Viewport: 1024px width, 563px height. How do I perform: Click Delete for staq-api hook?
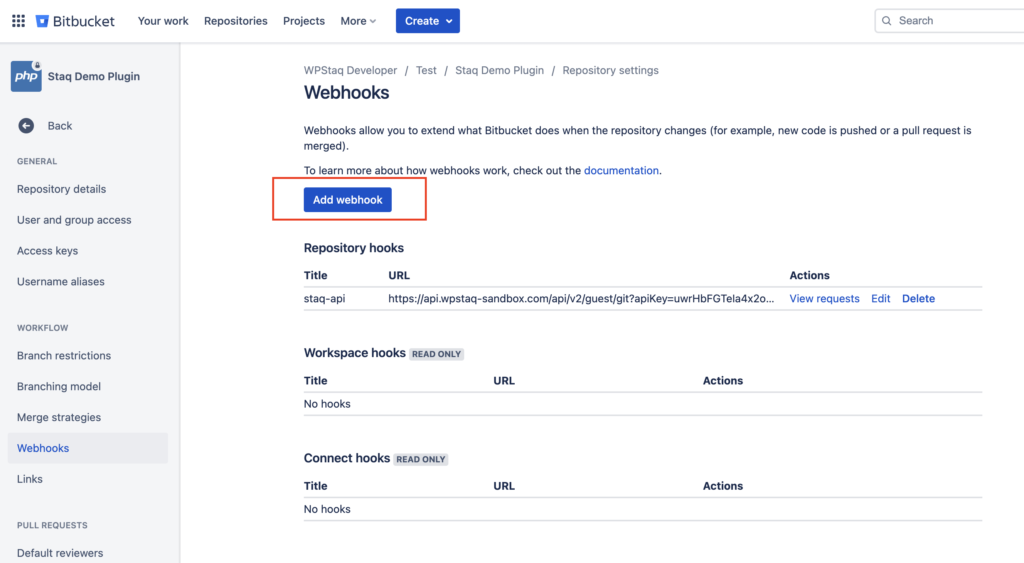[918, 298]
